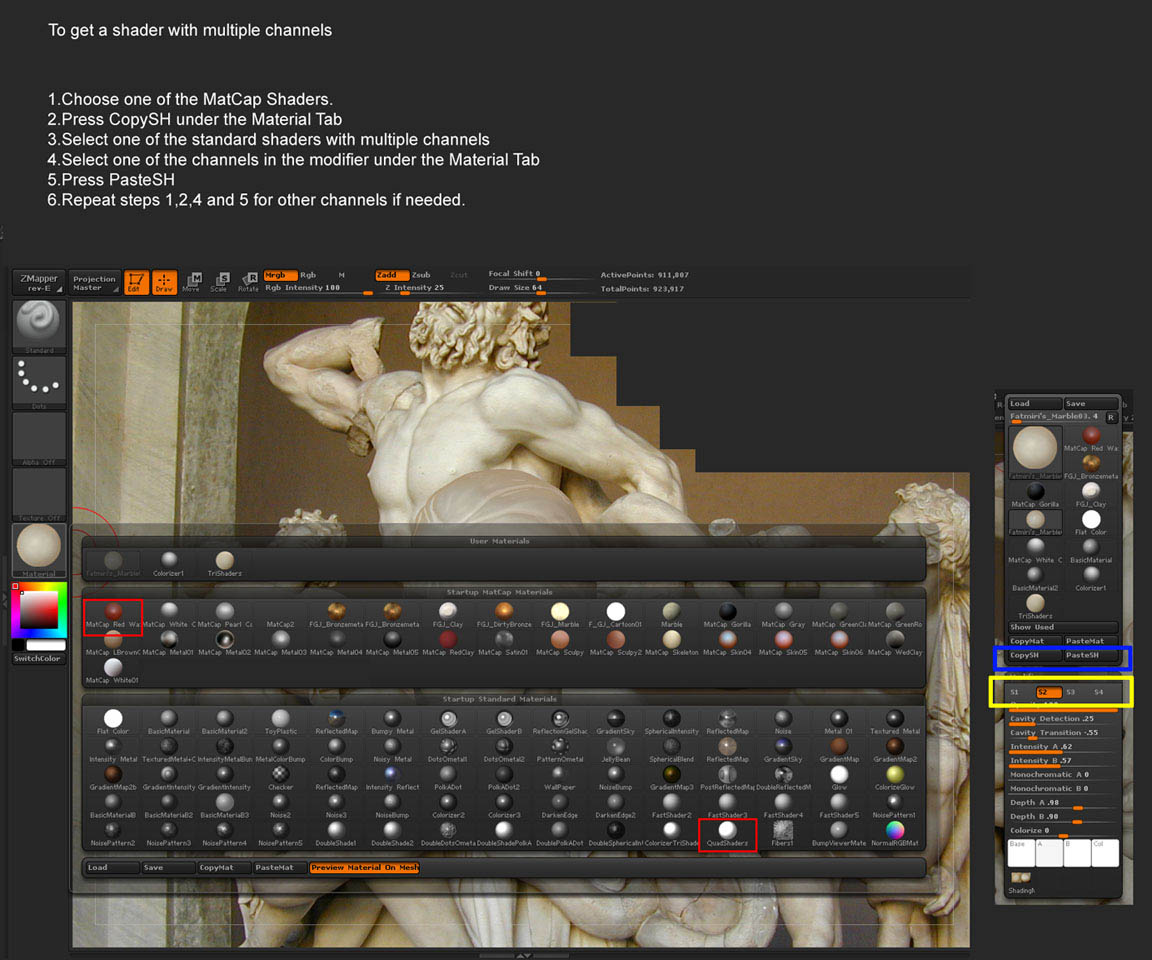Screen dimensions: 1152x960
Task: Select the FGJ_Marble material
Action: tap(560, 616)
